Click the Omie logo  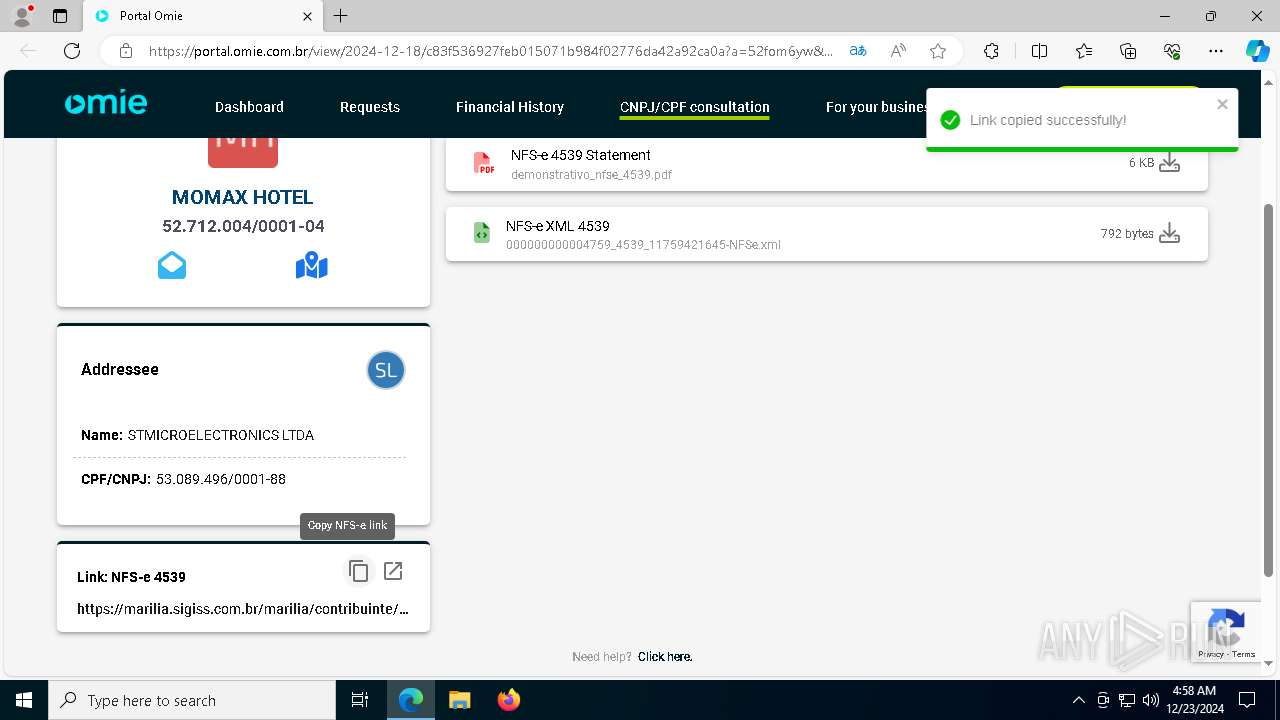(106, 103)
